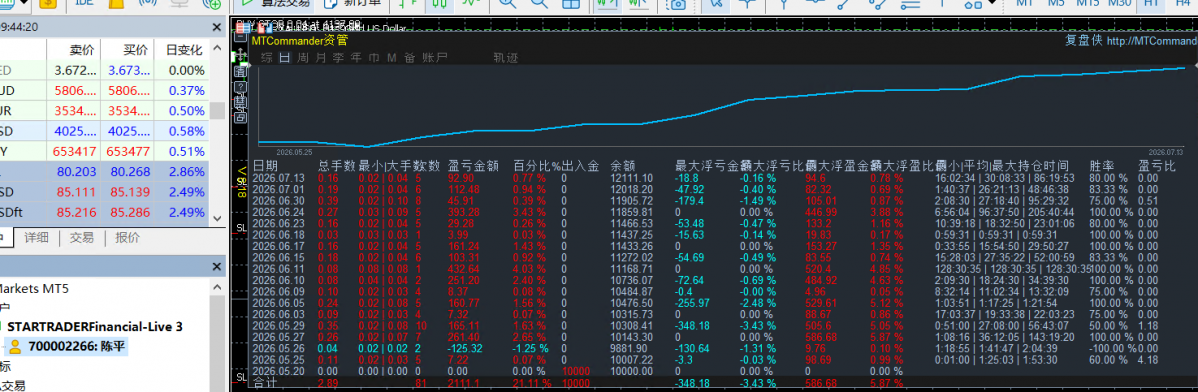Switch MTCommander to 月 monthly view
This screenshot has width=1198, height=392.
coord(320,57)
